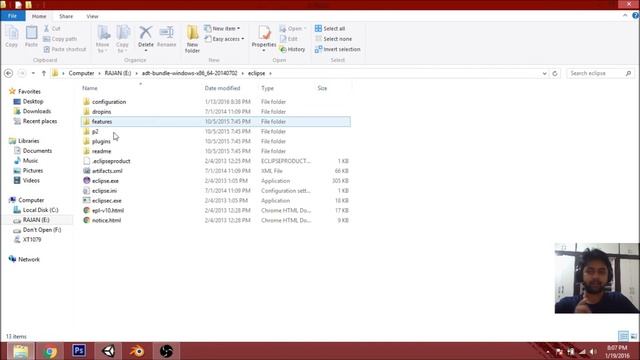Select the configuration folder
This screenshot has height=360, width=640.
[216, 102]
